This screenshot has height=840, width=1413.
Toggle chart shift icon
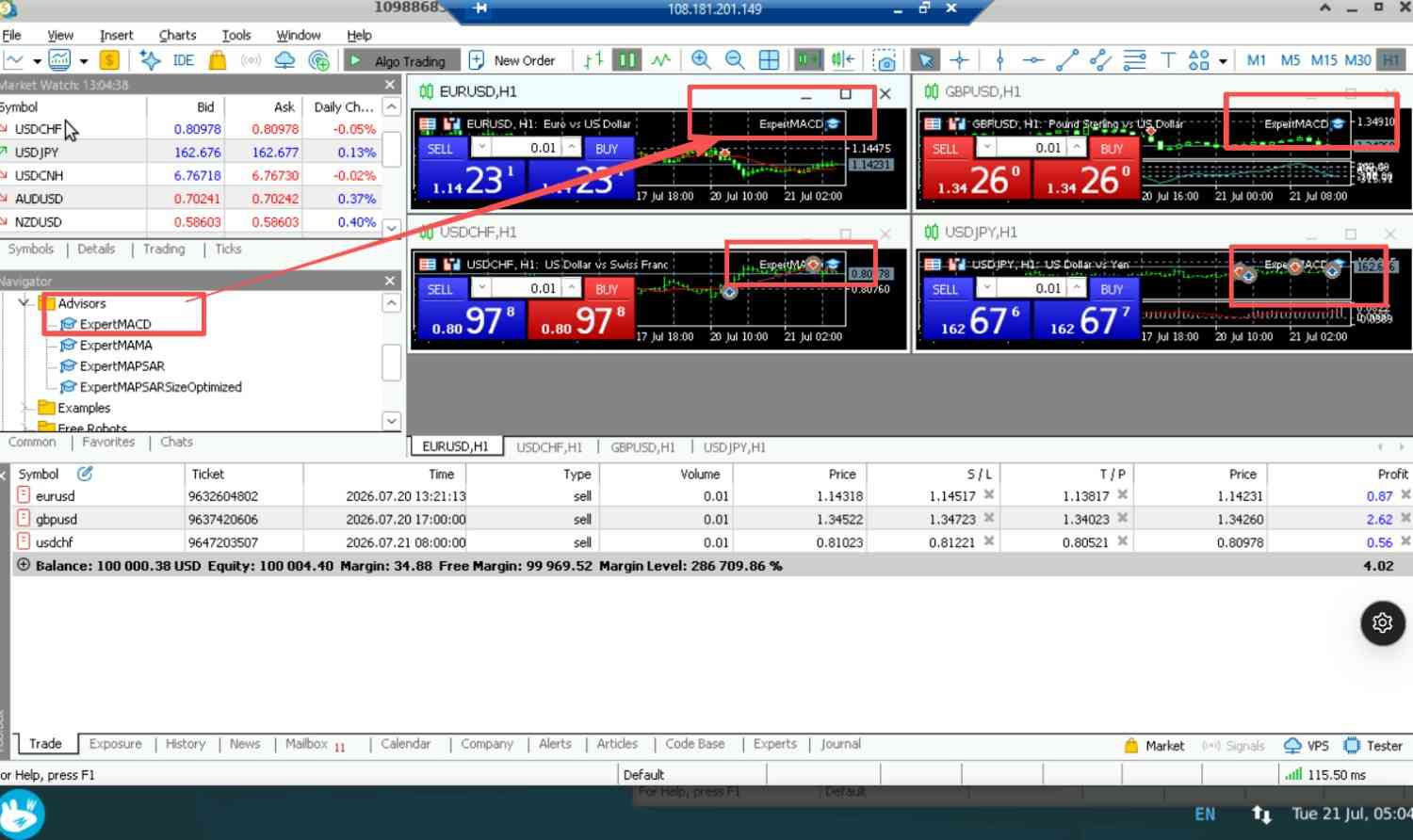click(843, 60)
